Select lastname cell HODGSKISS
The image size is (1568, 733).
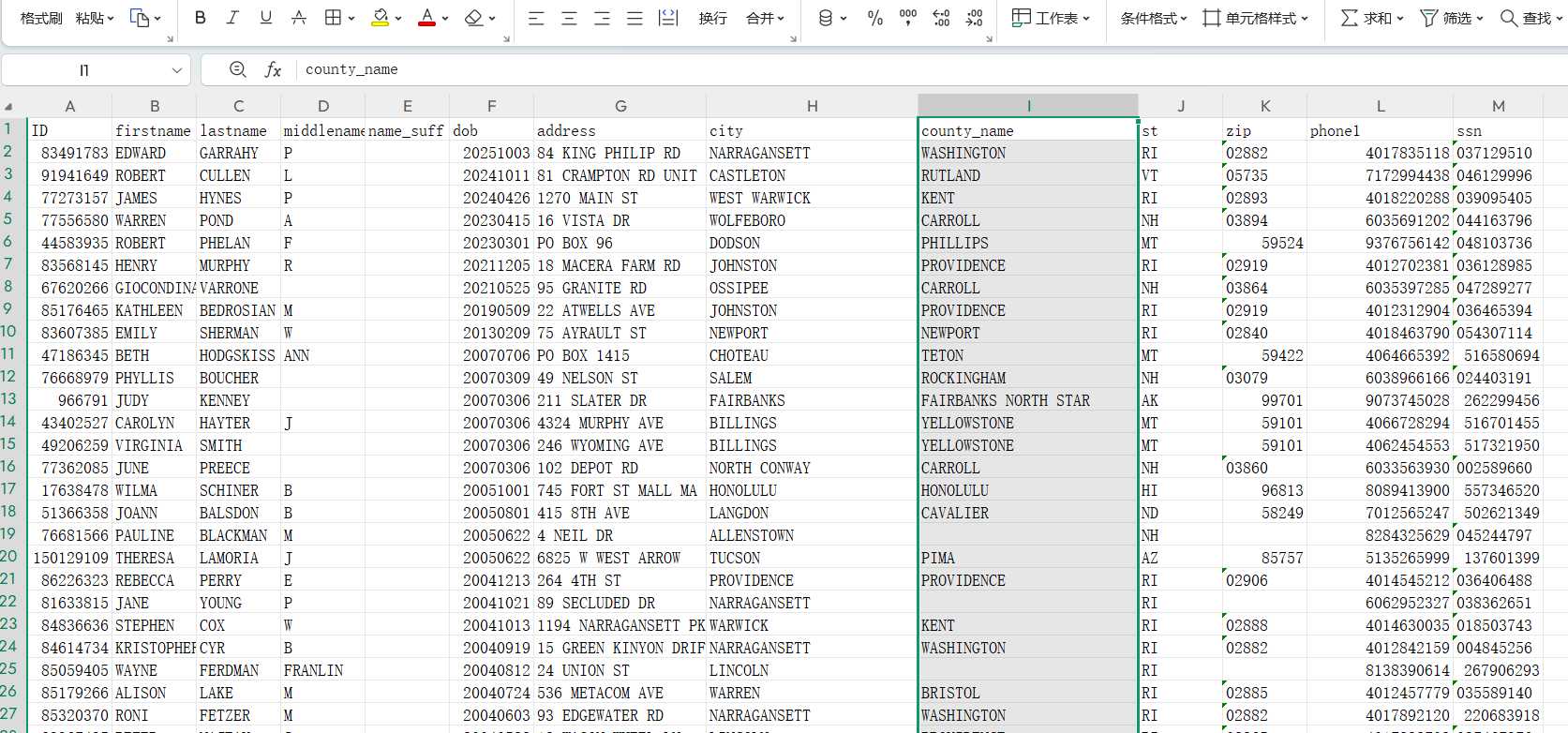[x=239, y=355]
